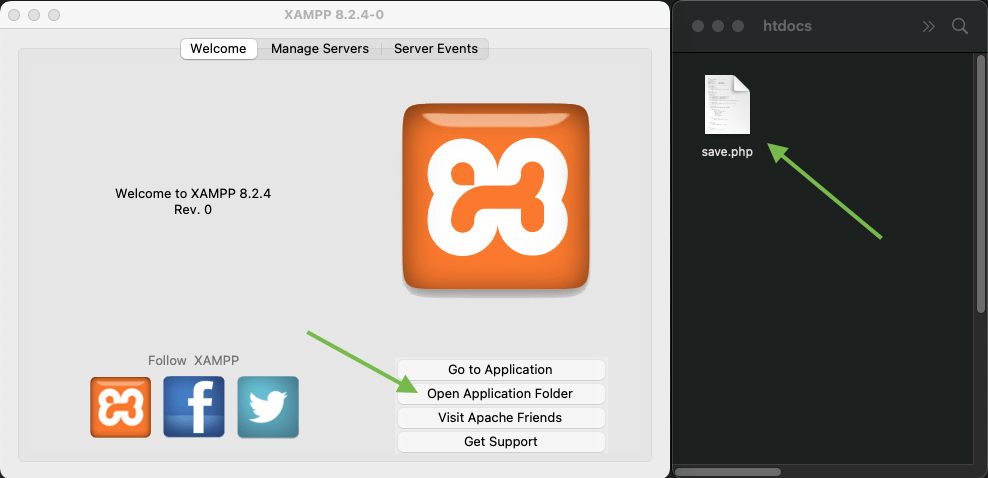The width and height of the screenshot is (988, 478).
Task: Click the large orange XAMPP logo
Action: [496, 199]
